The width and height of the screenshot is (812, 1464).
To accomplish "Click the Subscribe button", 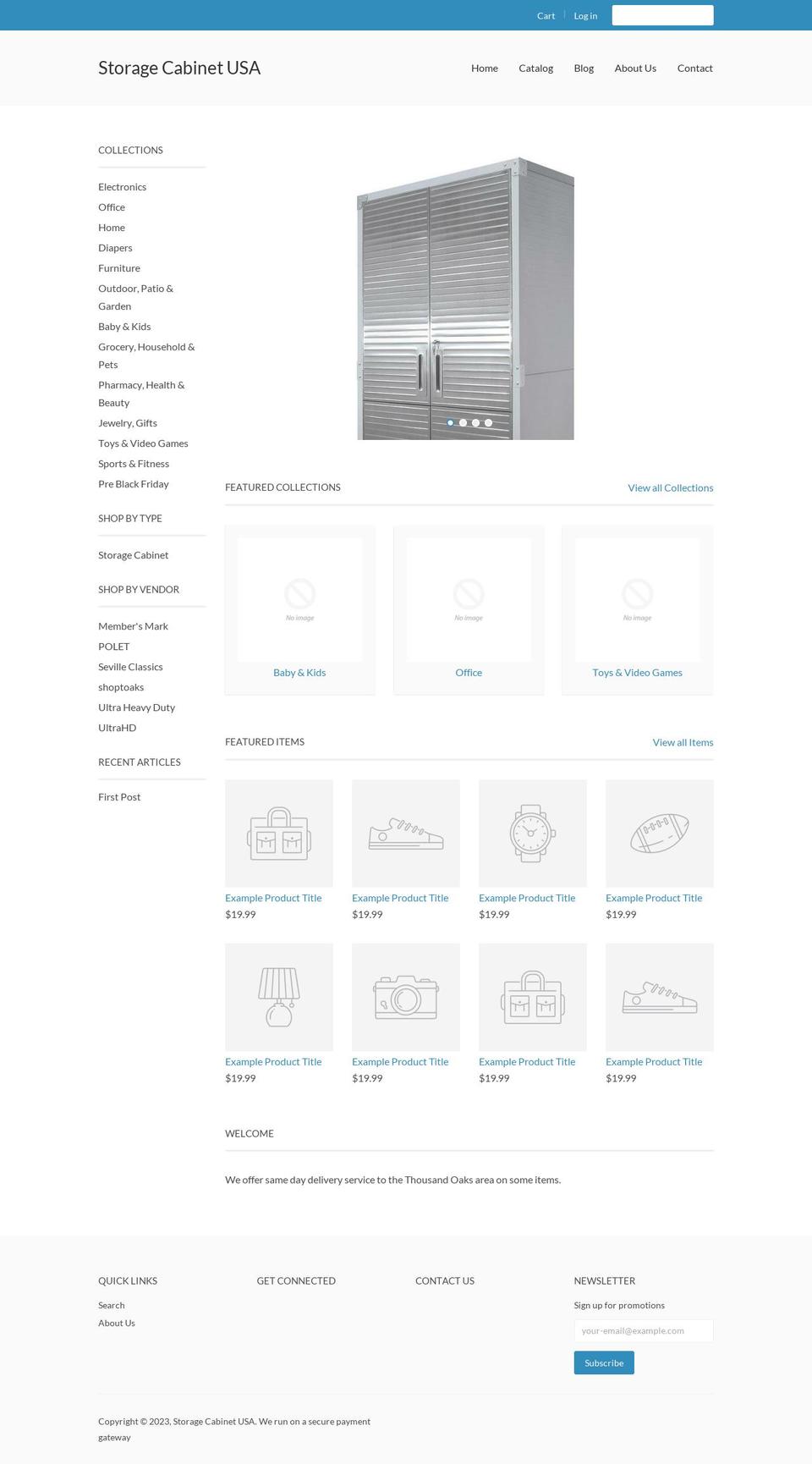I will [604, 1363].
